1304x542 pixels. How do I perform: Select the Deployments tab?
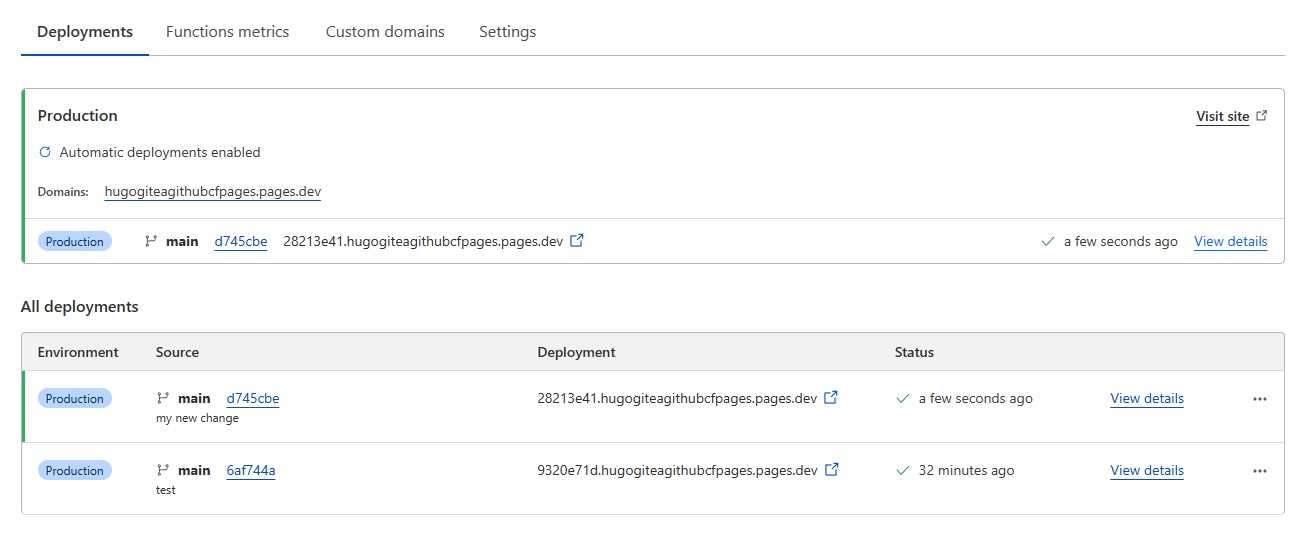coord(85,32)
